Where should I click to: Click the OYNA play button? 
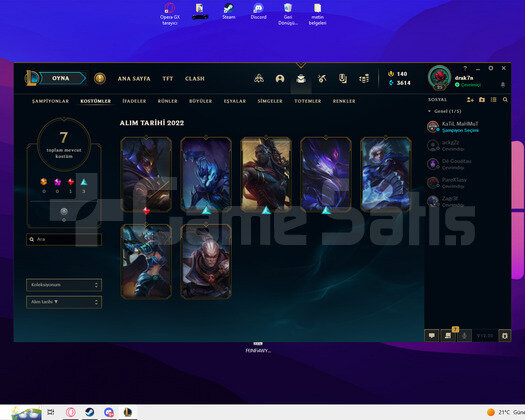(x=62, y=78)
